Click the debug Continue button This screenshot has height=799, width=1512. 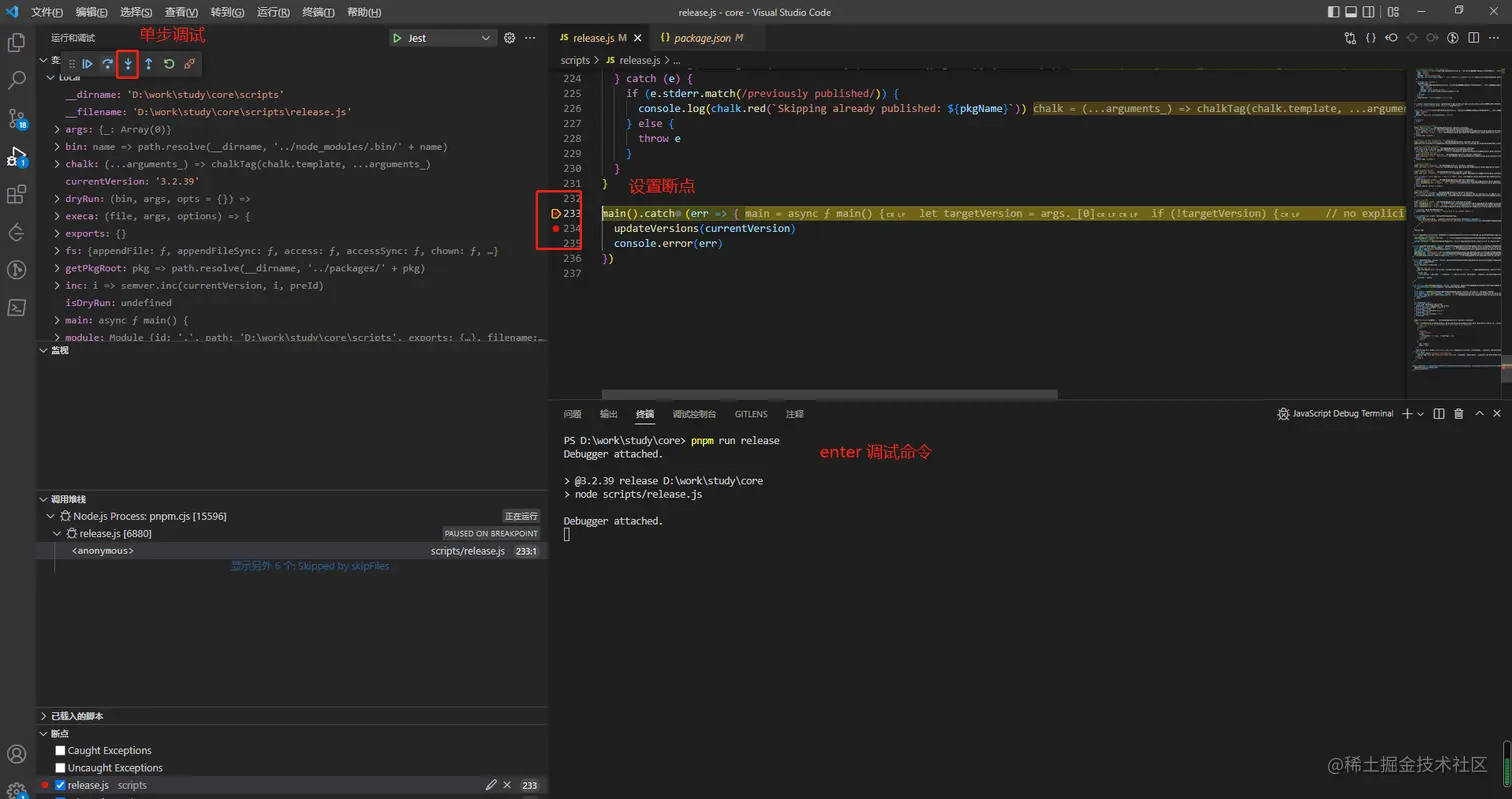click(88, 64)
